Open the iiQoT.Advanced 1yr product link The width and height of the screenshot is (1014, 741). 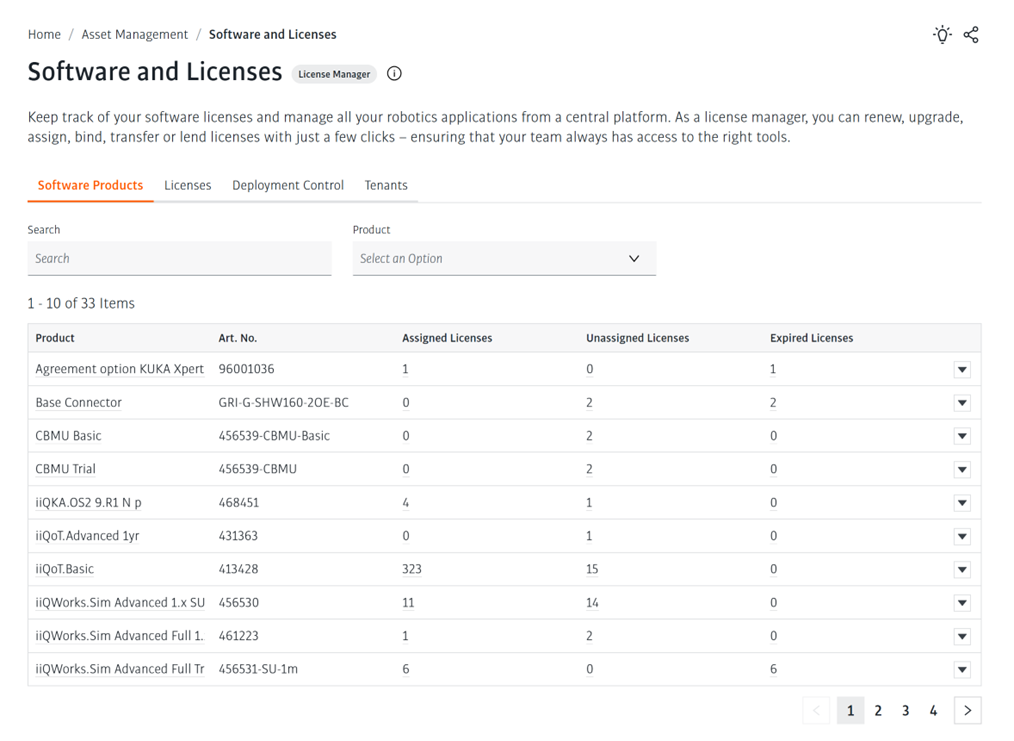(x=87, y=536)
